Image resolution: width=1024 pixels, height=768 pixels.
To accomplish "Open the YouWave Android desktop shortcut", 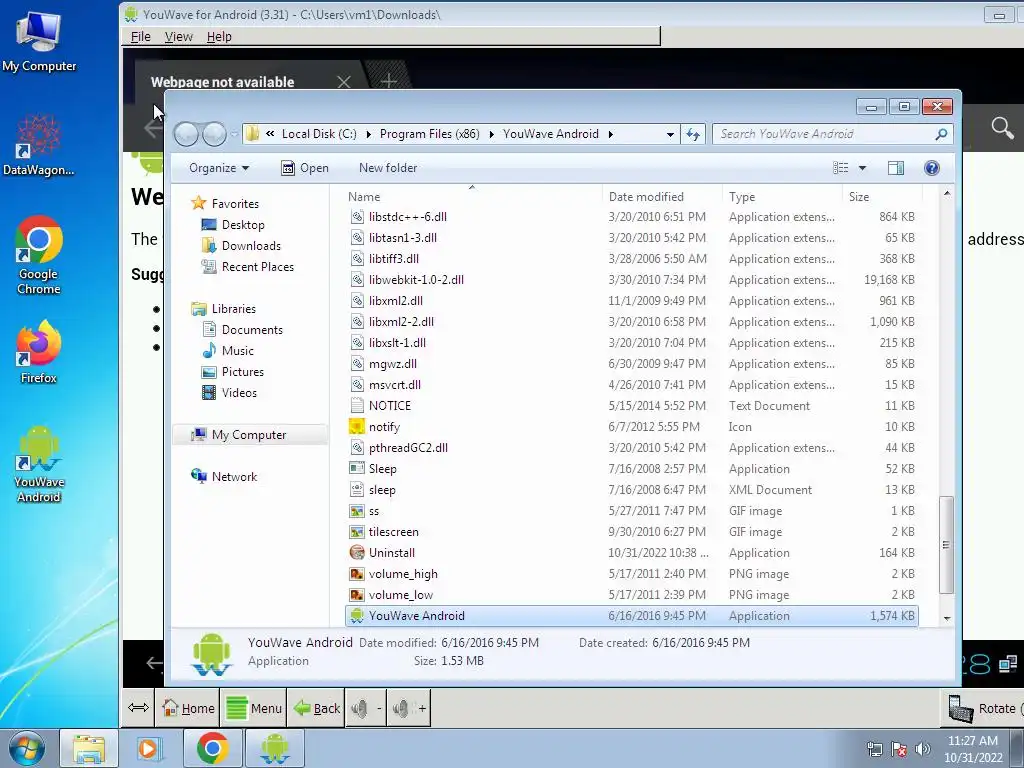I will (39, 464).
